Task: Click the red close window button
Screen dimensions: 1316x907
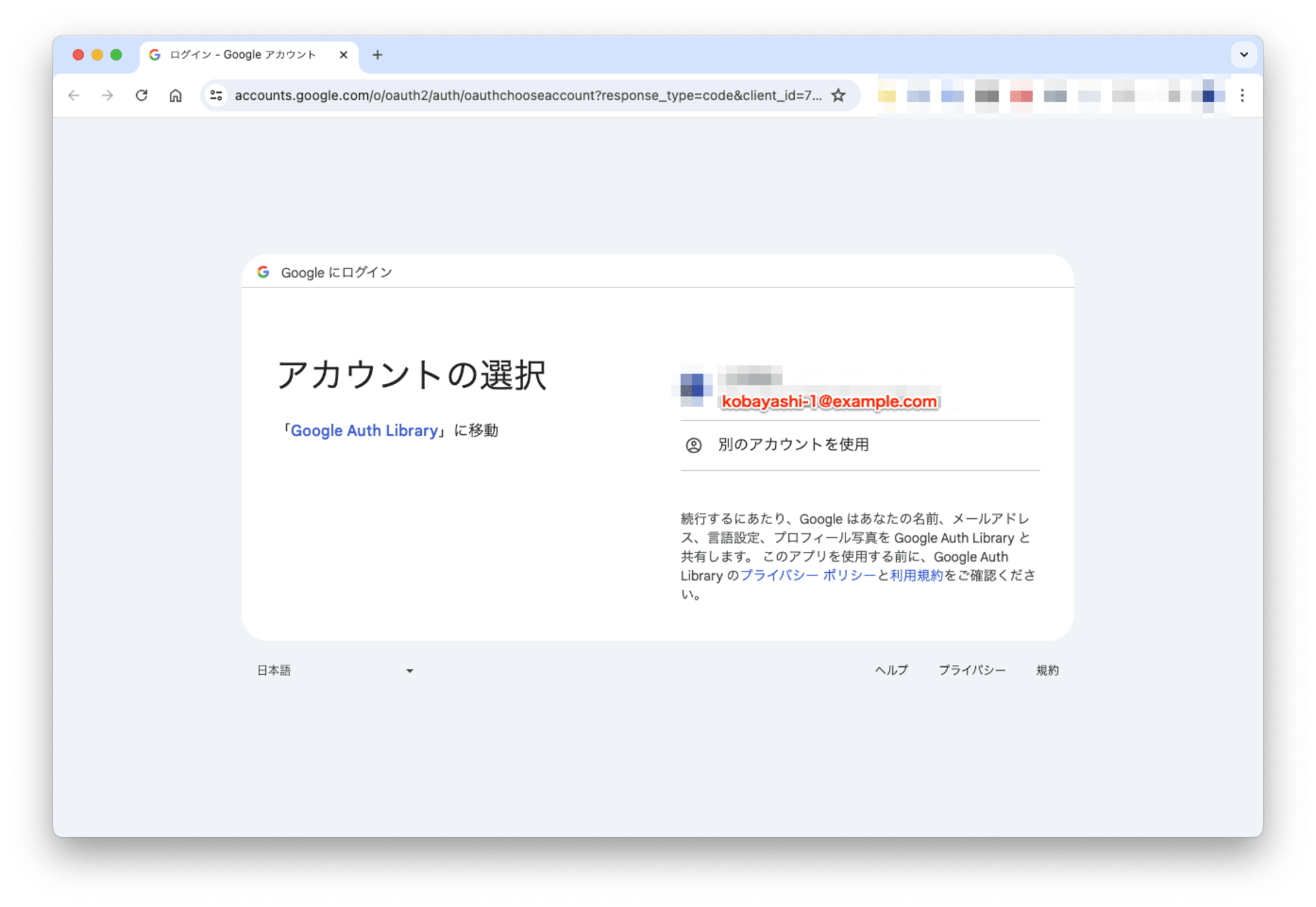Action: pyautogui.click(x=78, y=55)
